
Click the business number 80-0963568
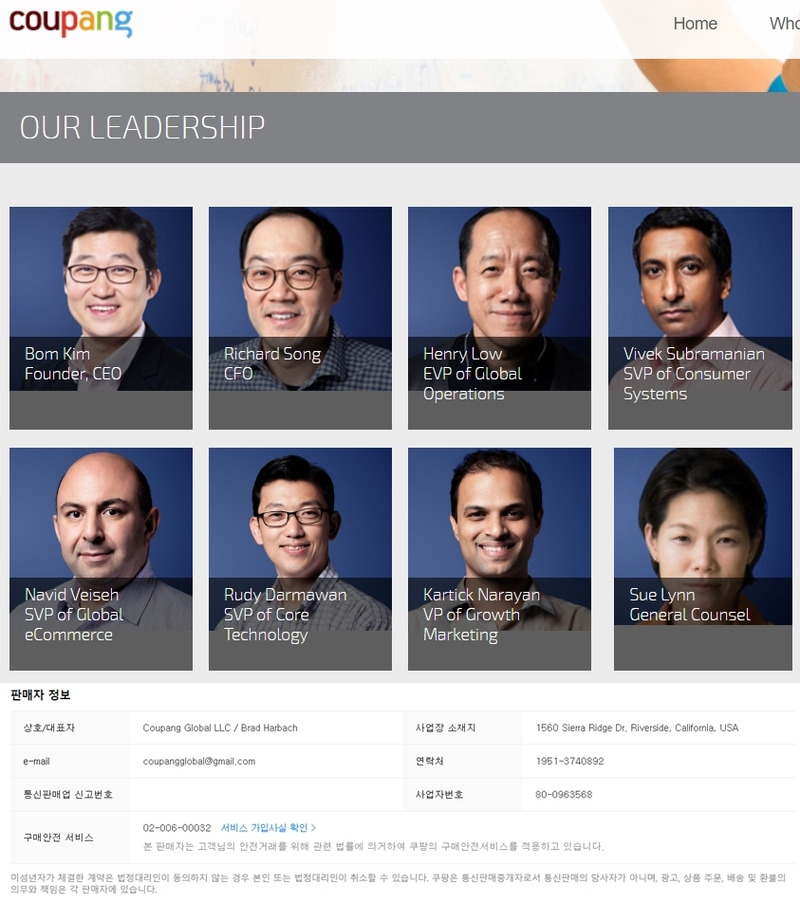[563, 795]
